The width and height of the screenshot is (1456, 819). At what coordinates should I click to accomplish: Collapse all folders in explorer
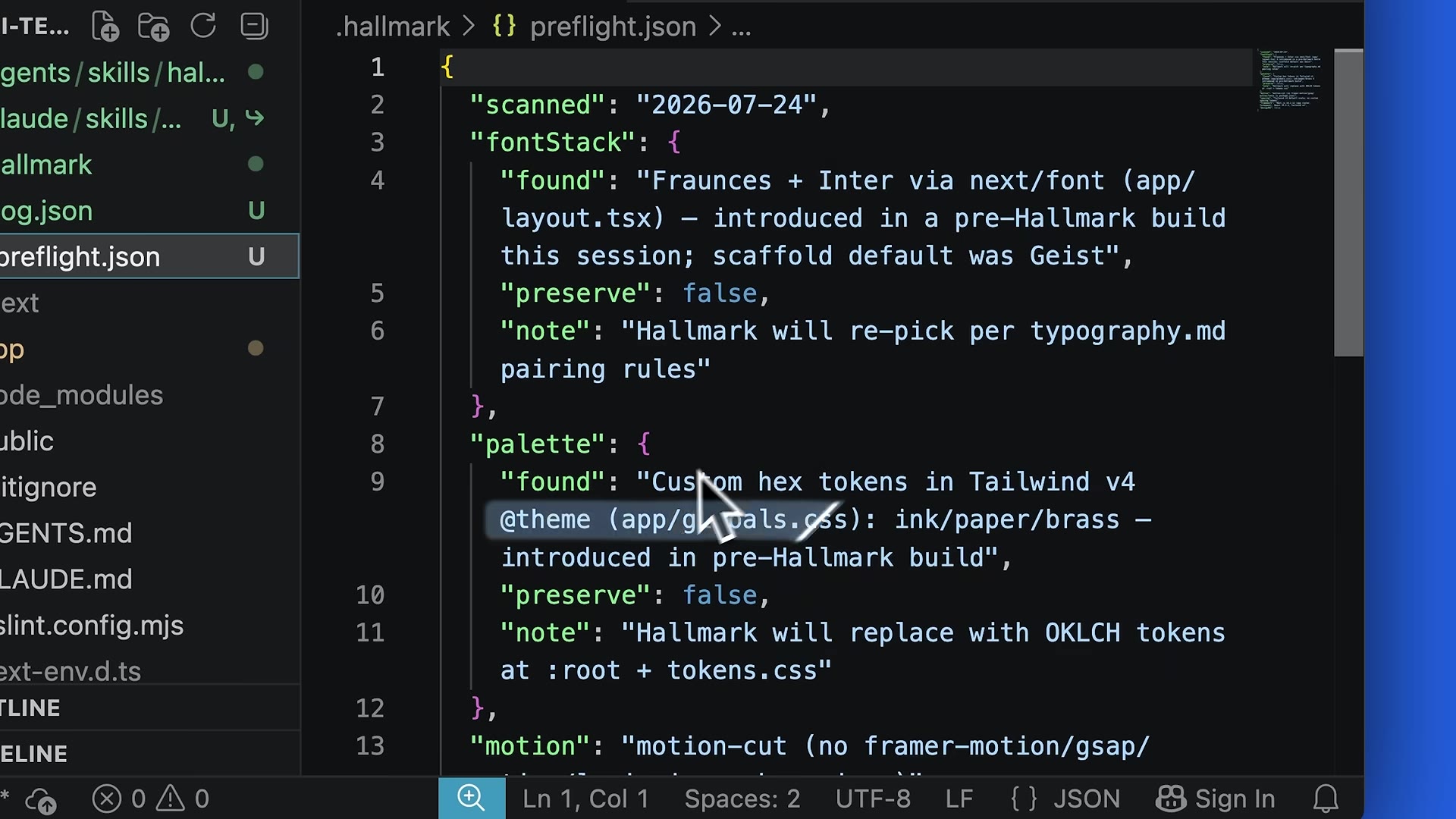point(254,26)
